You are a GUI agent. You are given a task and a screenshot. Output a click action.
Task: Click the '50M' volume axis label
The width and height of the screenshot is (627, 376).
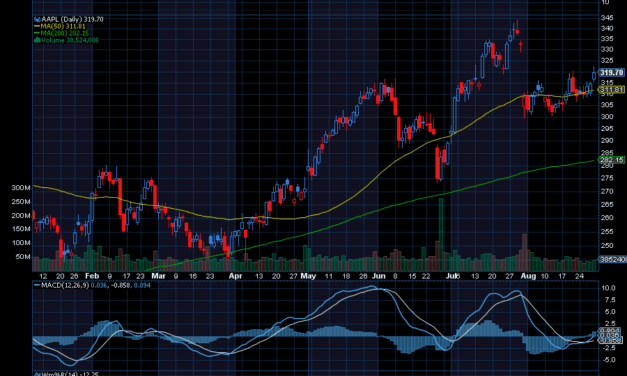click(x=23, y=257)
